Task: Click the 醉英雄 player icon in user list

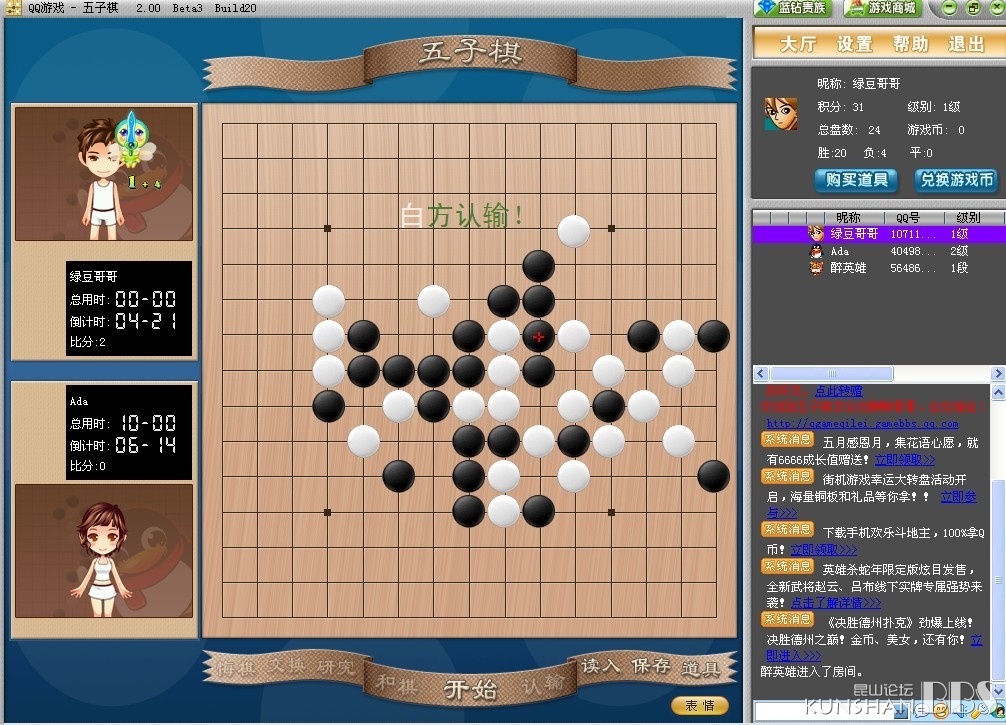Action: (x=816, y=268)
